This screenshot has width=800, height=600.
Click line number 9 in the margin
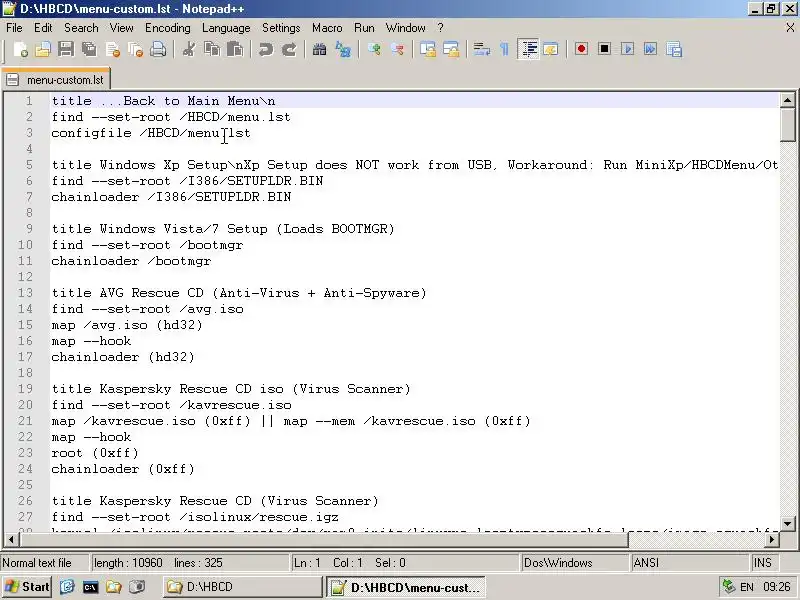pyautogui.click(x=29, y=229)
